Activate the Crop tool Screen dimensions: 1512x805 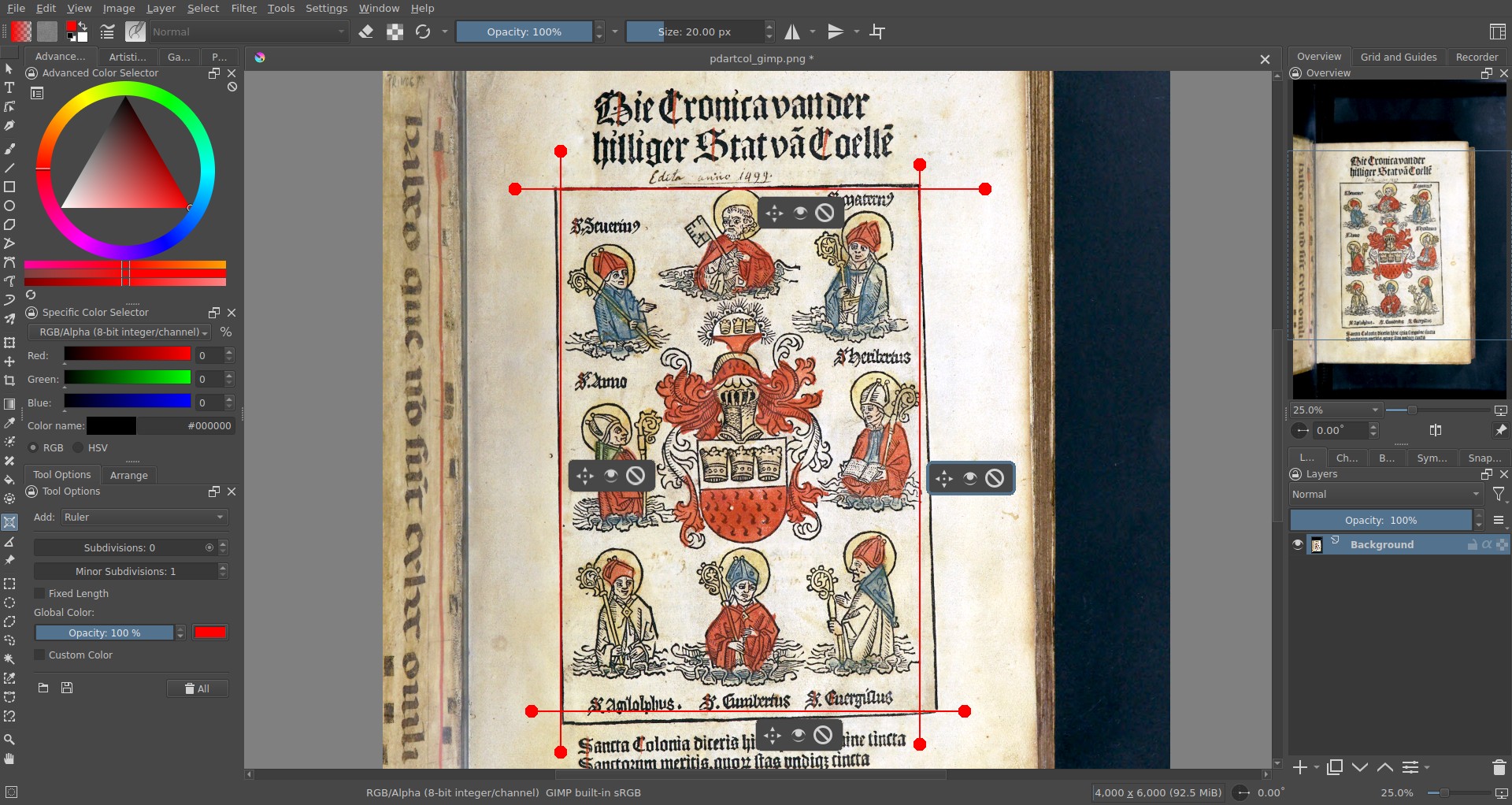tap(9, 380)
